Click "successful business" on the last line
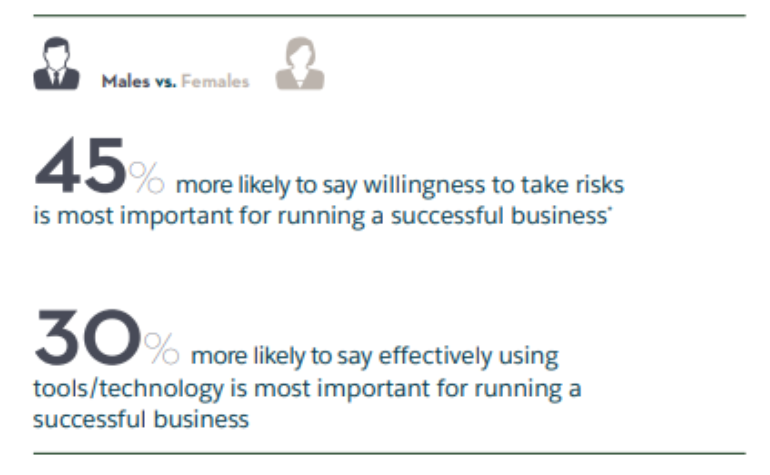The width and height of the screenshot is (770, 475). 140,418
